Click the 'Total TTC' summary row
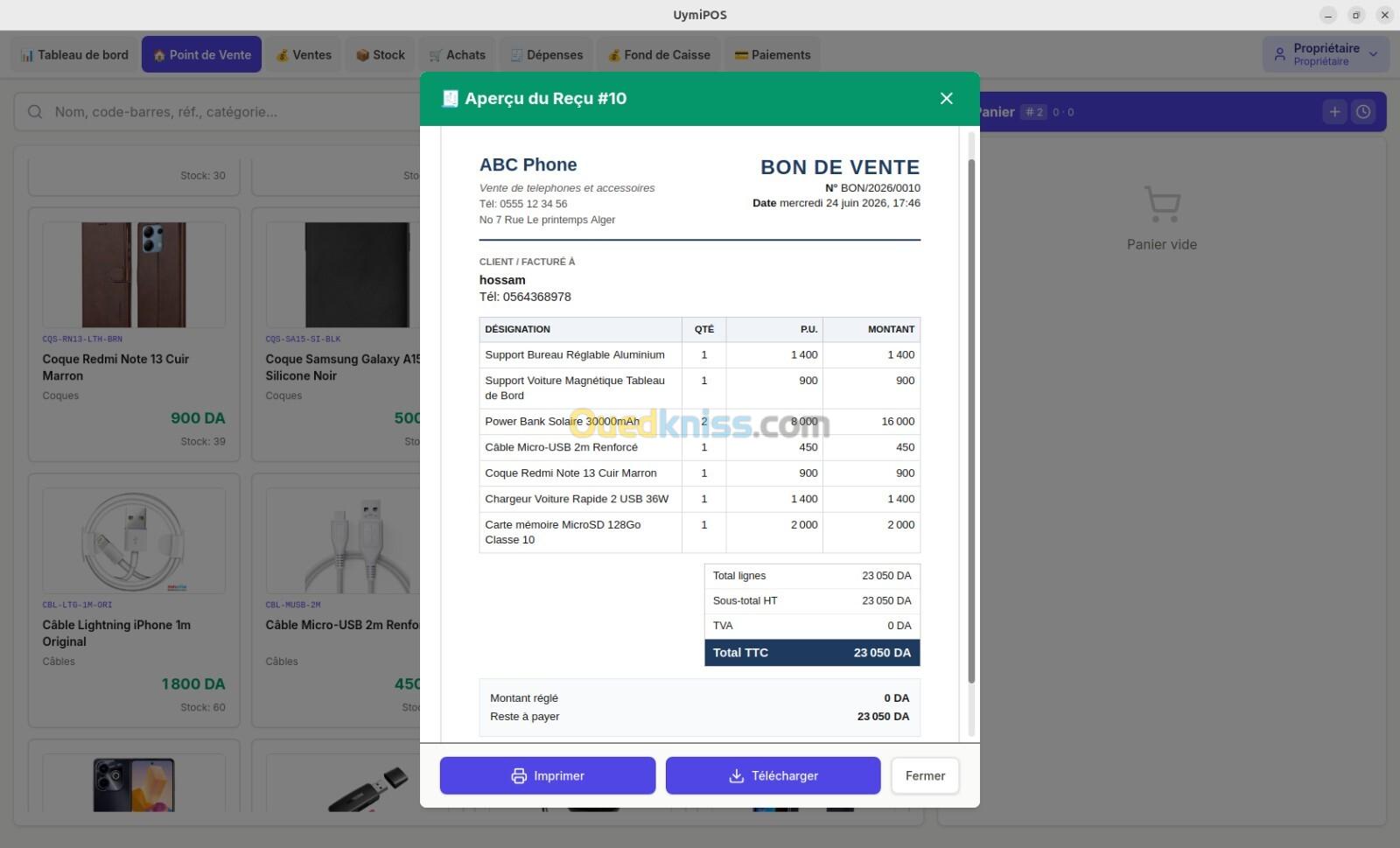 click(x=812, y=653)
